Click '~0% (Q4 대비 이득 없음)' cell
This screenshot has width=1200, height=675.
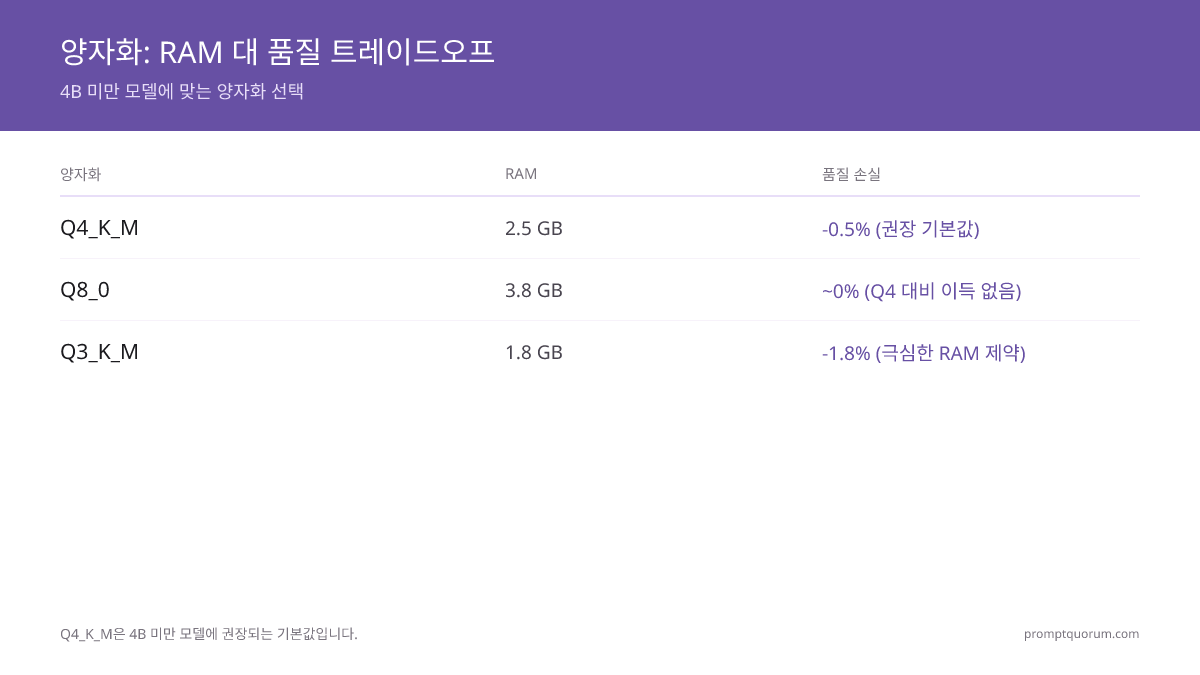pyautogui.click(x=921, y=291)
